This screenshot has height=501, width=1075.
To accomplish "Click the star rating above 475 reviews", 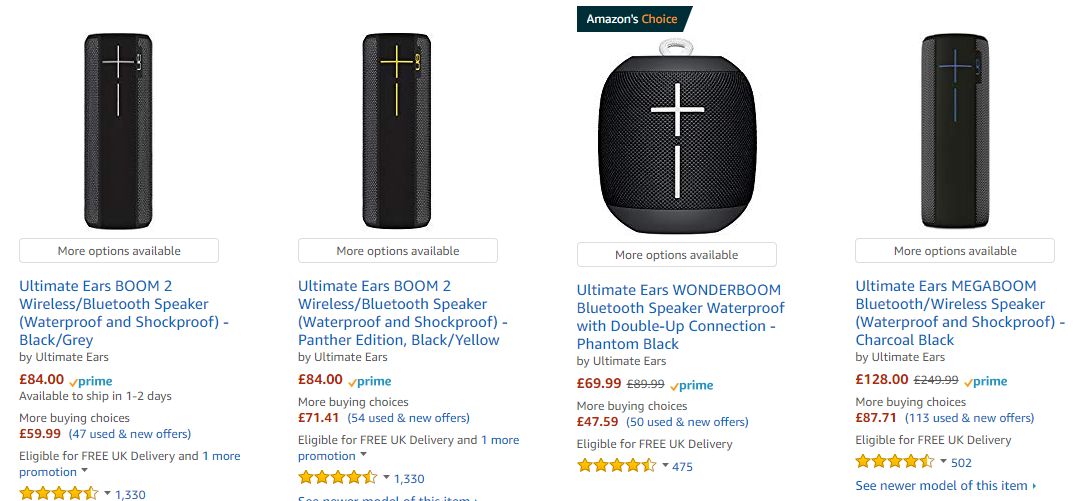I will point(617,466).
